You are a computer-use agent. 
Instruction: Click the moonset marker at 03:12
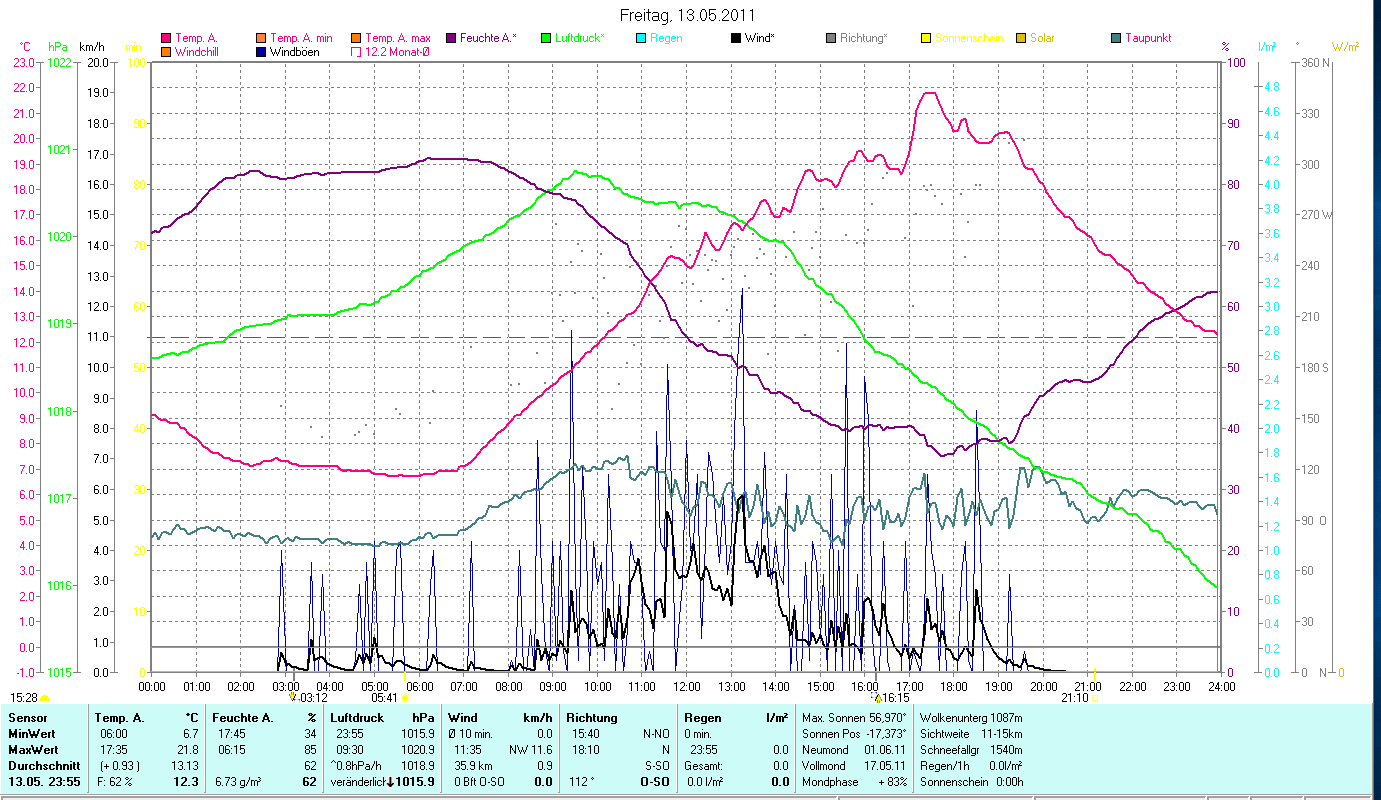click(x=293, y=697)
